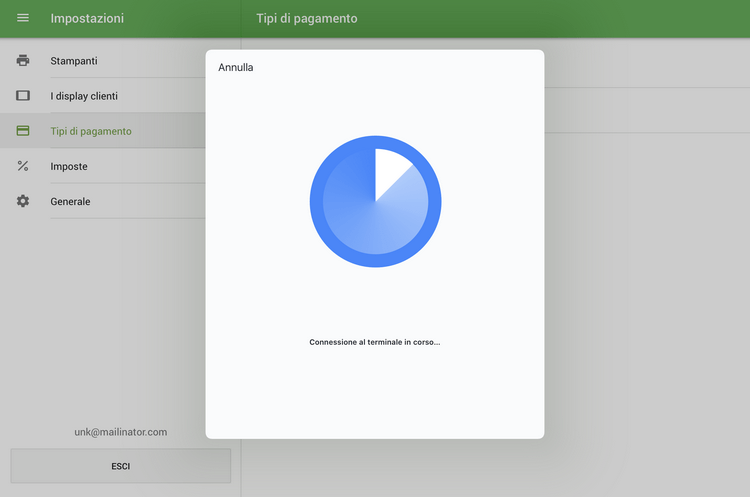Open the hamburger navigation menu
The width and height of the screenshot is (750, 497).
23,18
